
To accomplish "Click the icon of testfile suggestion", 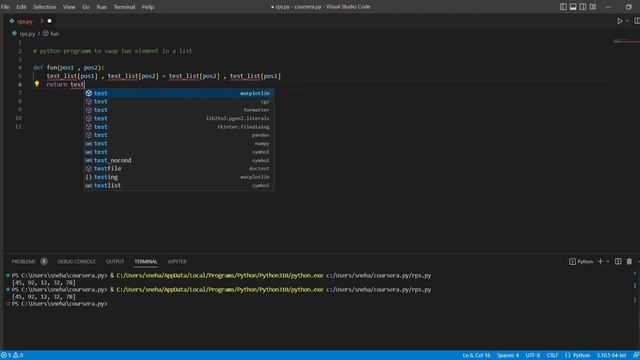I will 89,169.
